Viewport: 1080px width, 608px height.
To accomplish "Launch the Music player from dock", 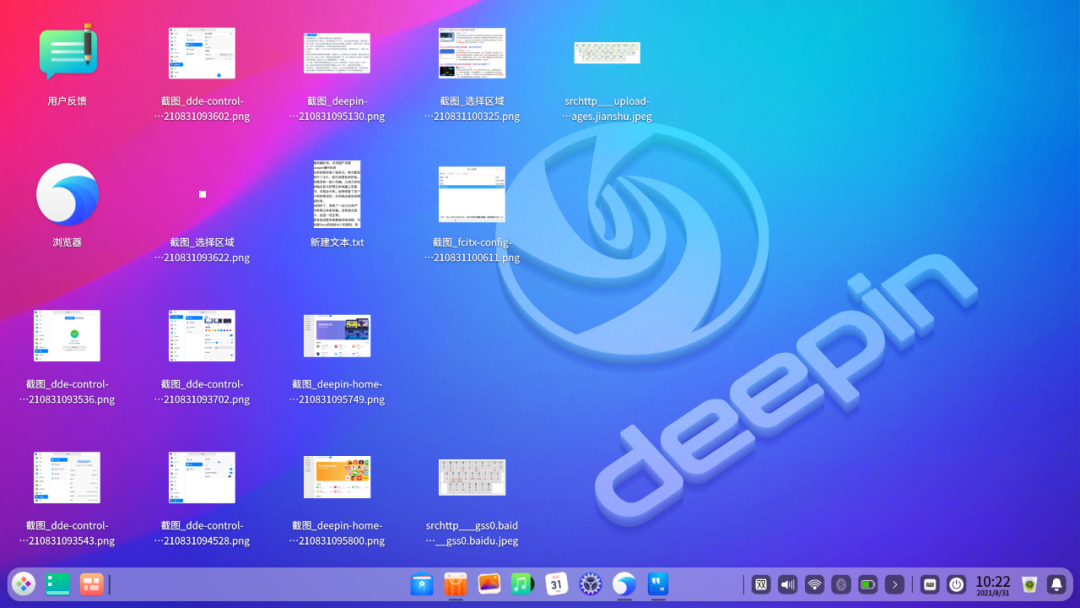I will (x=522, y=584).
